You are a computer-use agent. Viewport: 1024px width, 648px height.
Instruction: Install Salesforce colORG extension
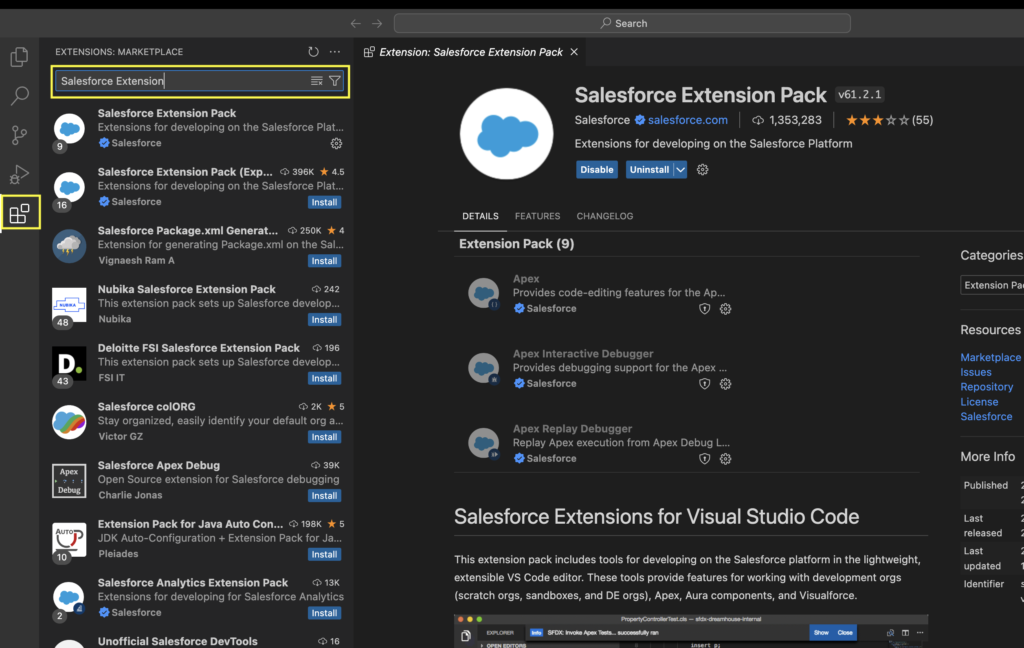(x=324, y=437)
